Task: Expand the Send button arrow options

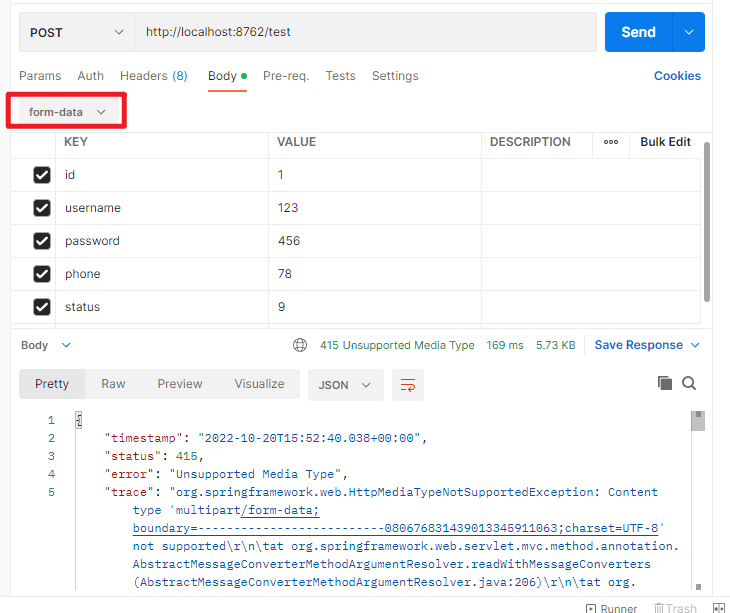Action: pyautogui.click(x=689, y=32)
